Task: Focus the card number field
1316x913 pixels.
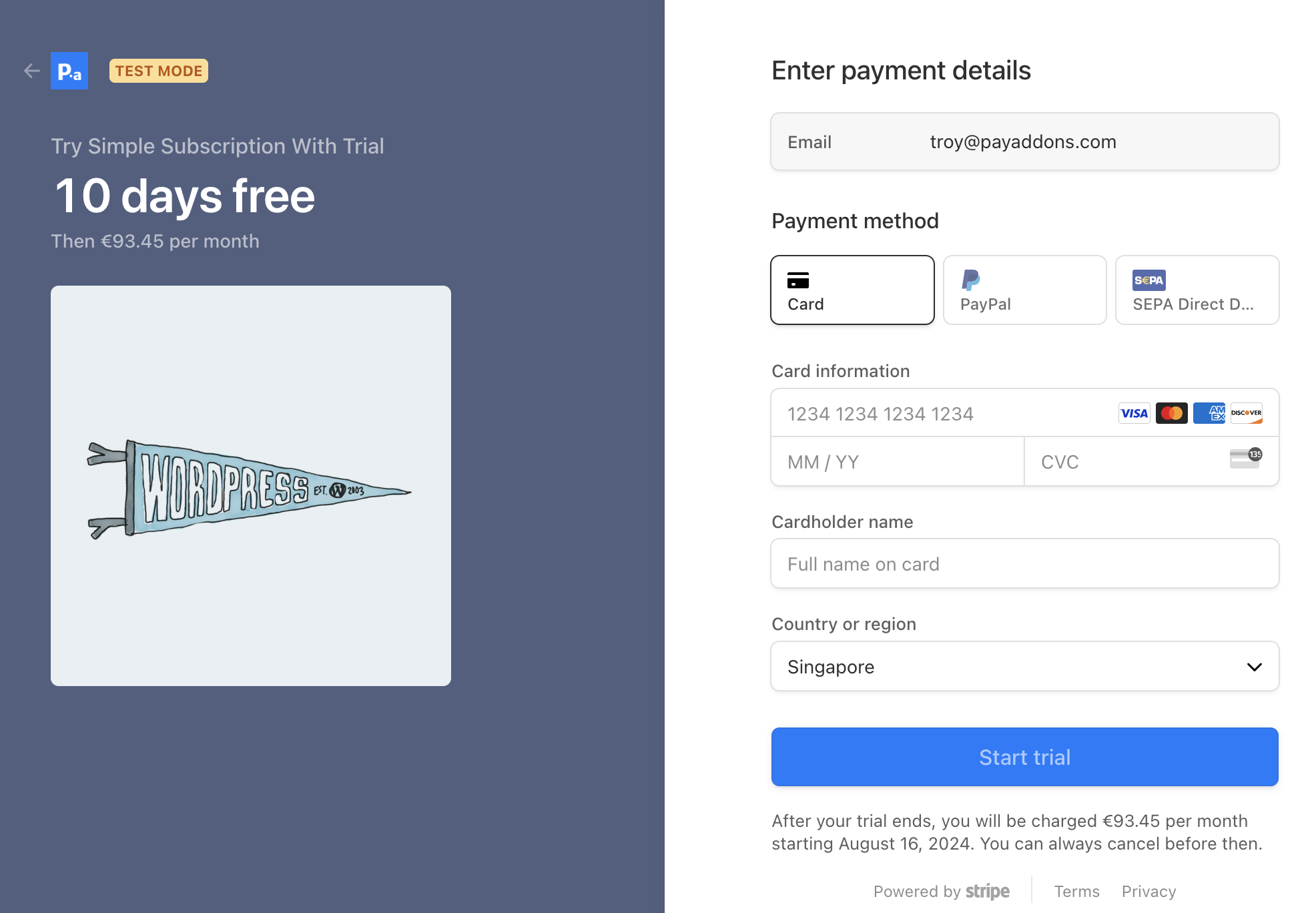Action: coord(941,414)
